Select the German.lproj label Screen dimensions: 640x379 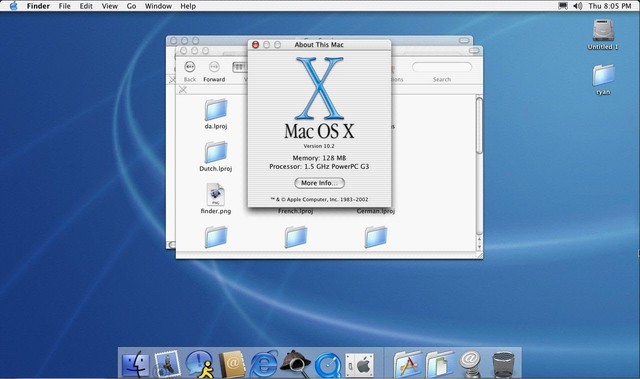point(376,211)
